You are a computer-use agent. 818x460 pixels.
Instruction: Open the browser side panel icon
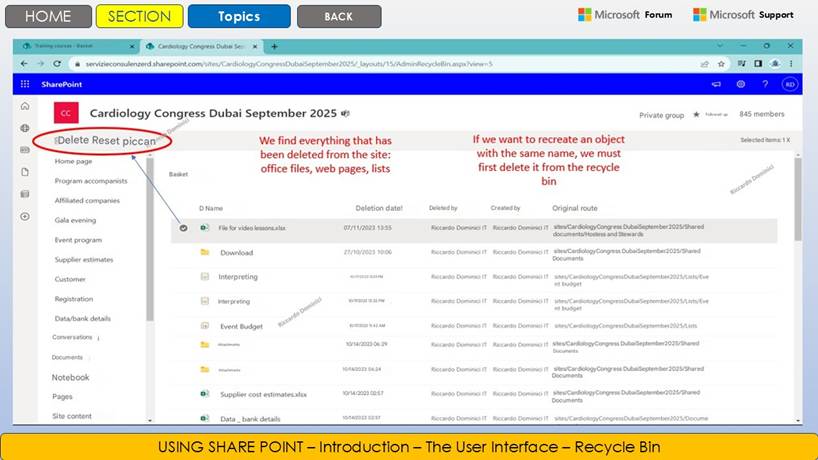758,64
